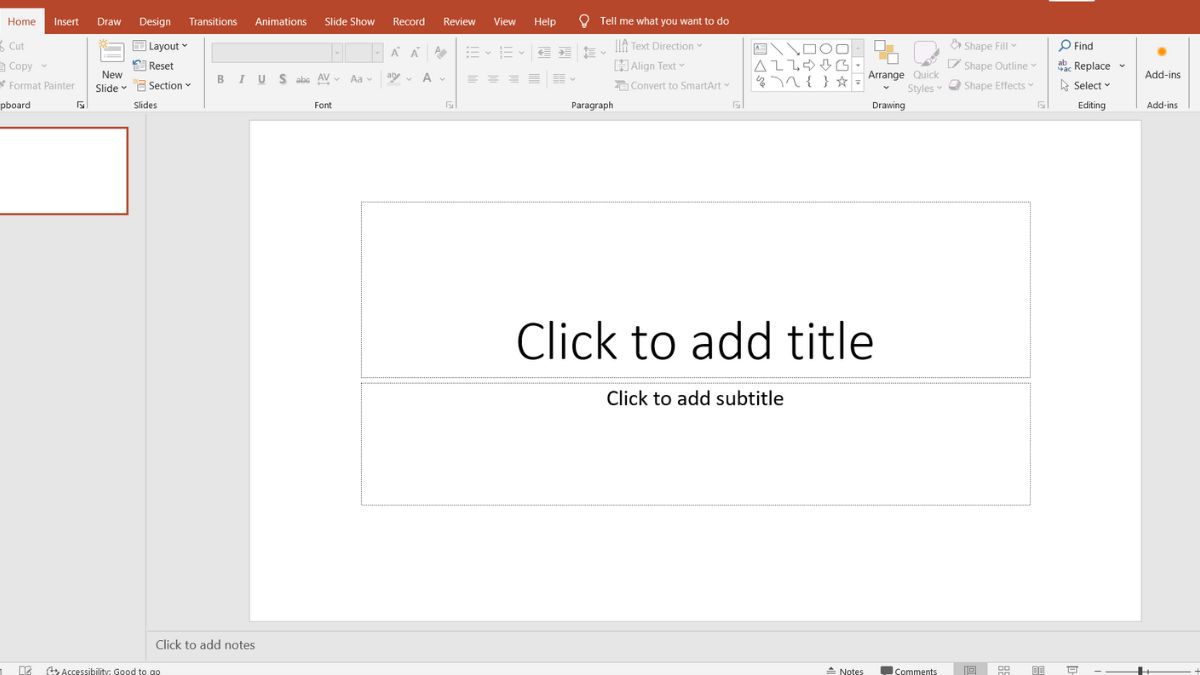Open the Align Text dropdown
Image resolution: width=1200 pixels, height=675 pixels.
[x=651, y=66]
